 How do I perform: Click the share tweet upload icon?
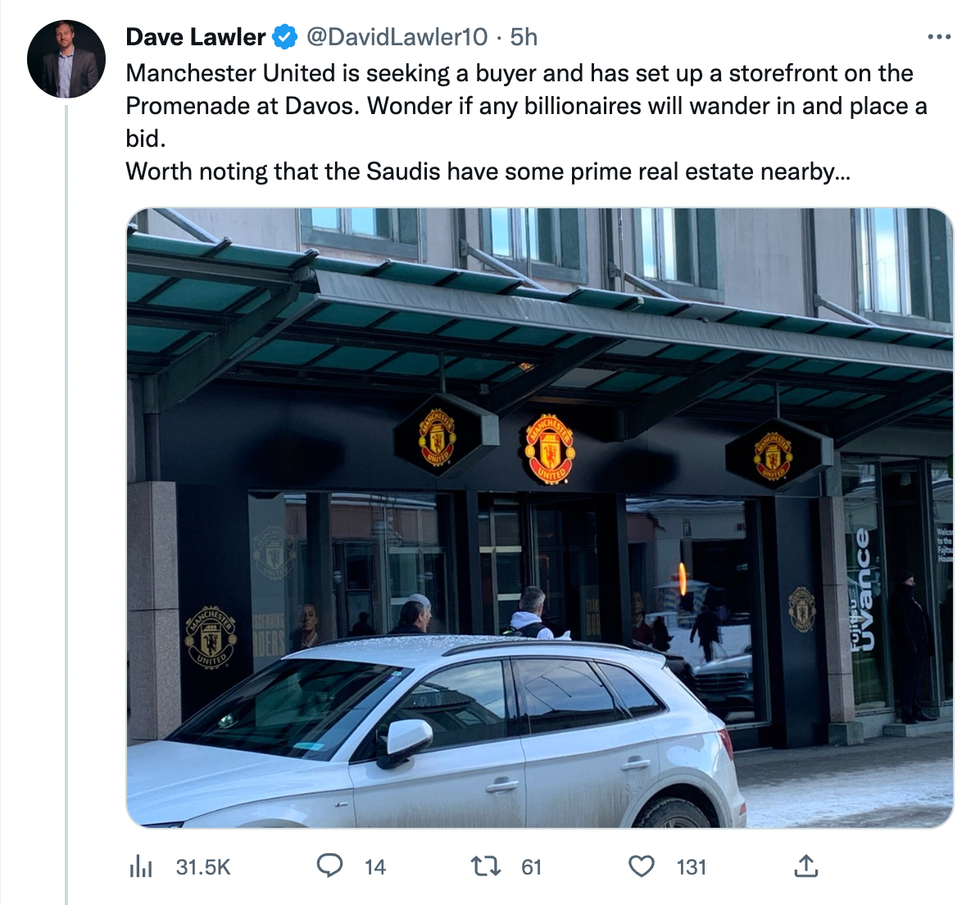click(804, 866)
